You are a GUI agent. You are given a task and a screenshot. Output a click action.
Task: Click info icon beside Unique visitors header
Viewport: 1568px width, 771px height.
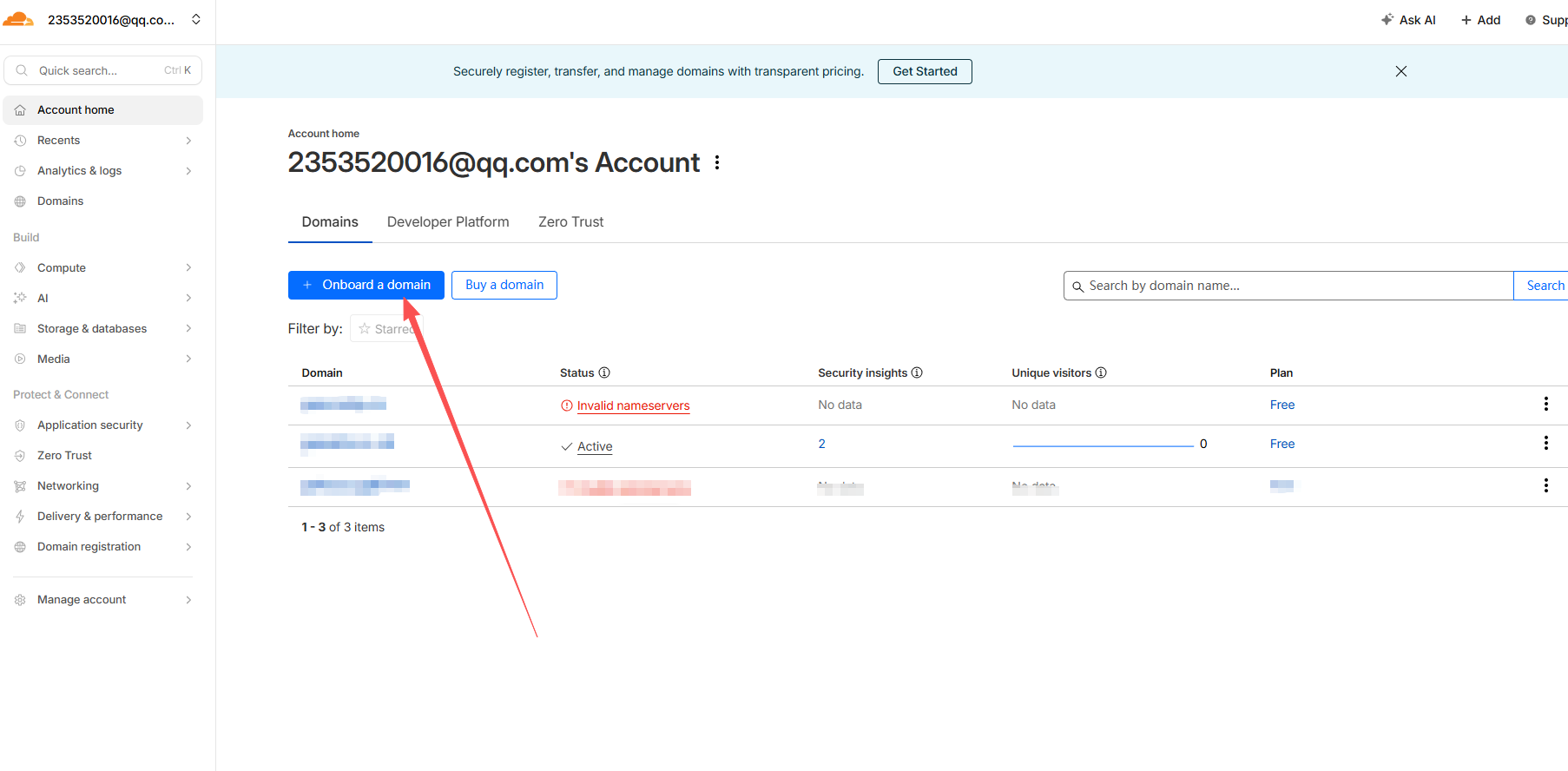tap(1101, 372)
